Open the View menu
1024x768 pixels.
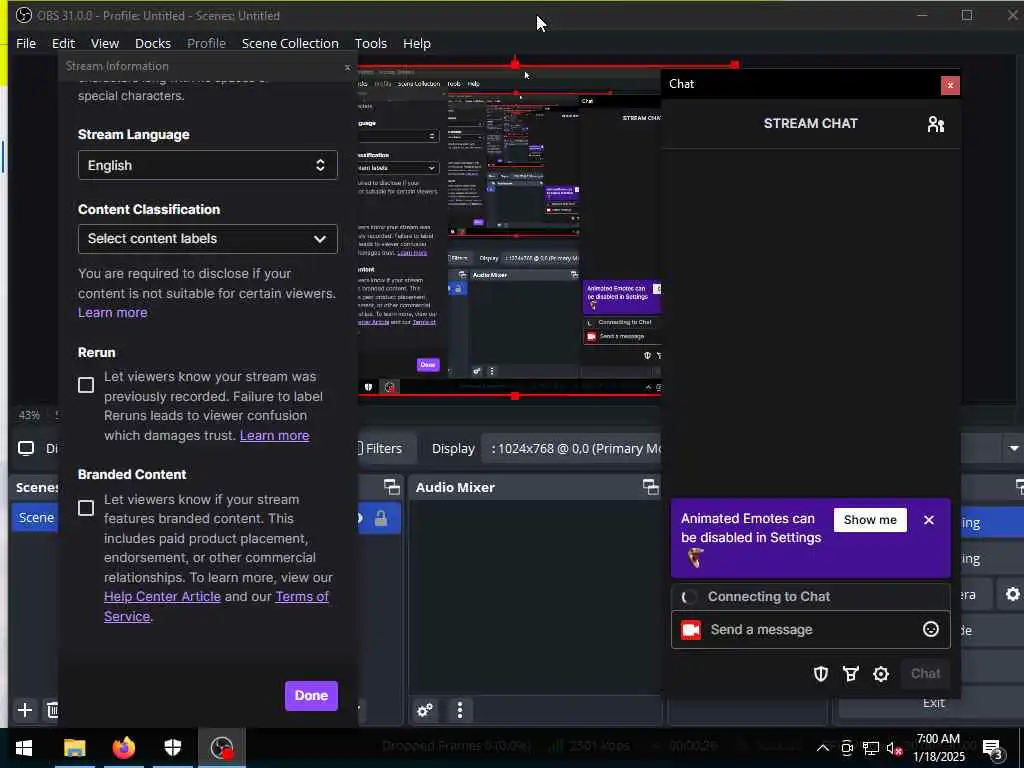[x=104, y=43]
